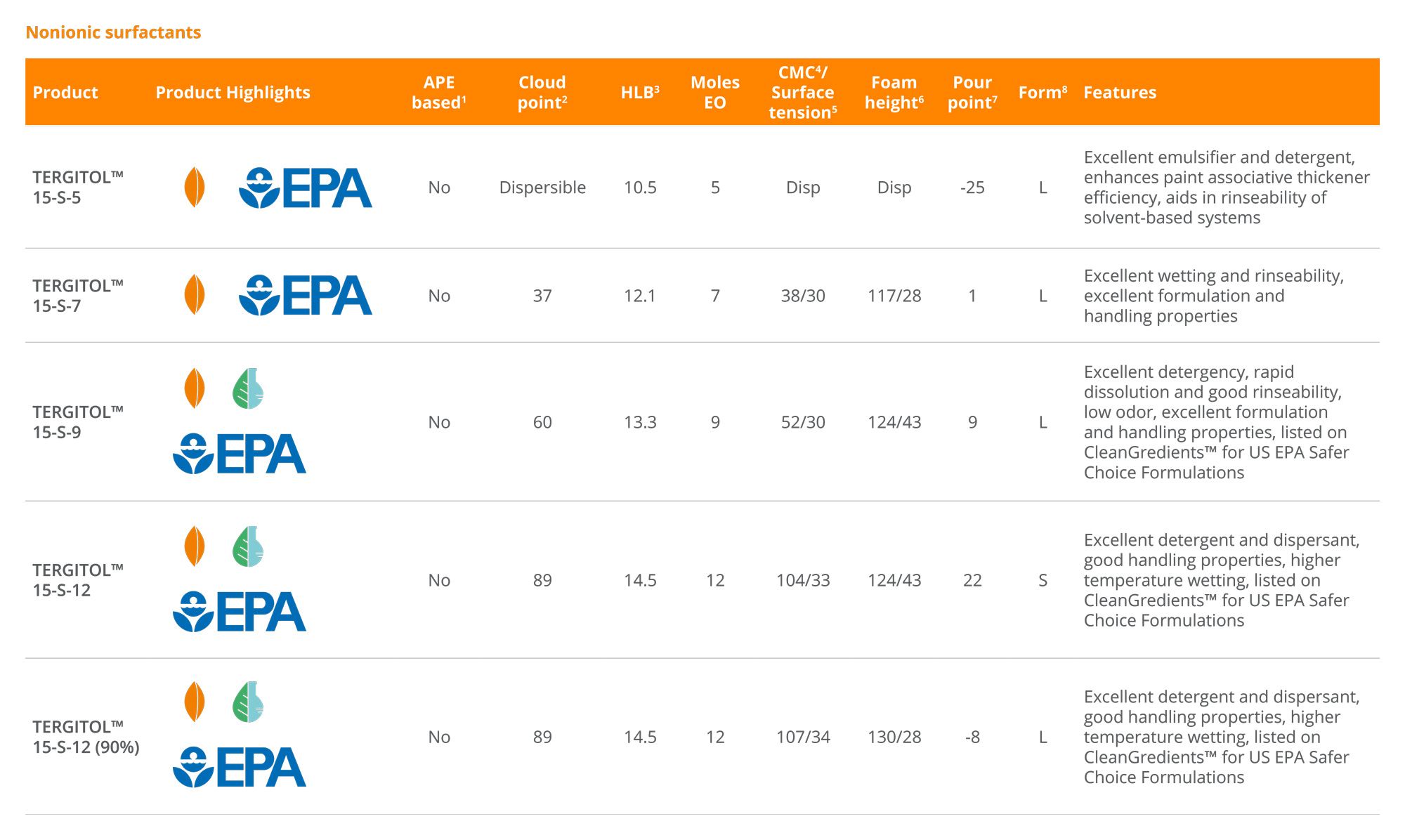Click the HLB column header
1405x840 pixels.
[640, 93]
